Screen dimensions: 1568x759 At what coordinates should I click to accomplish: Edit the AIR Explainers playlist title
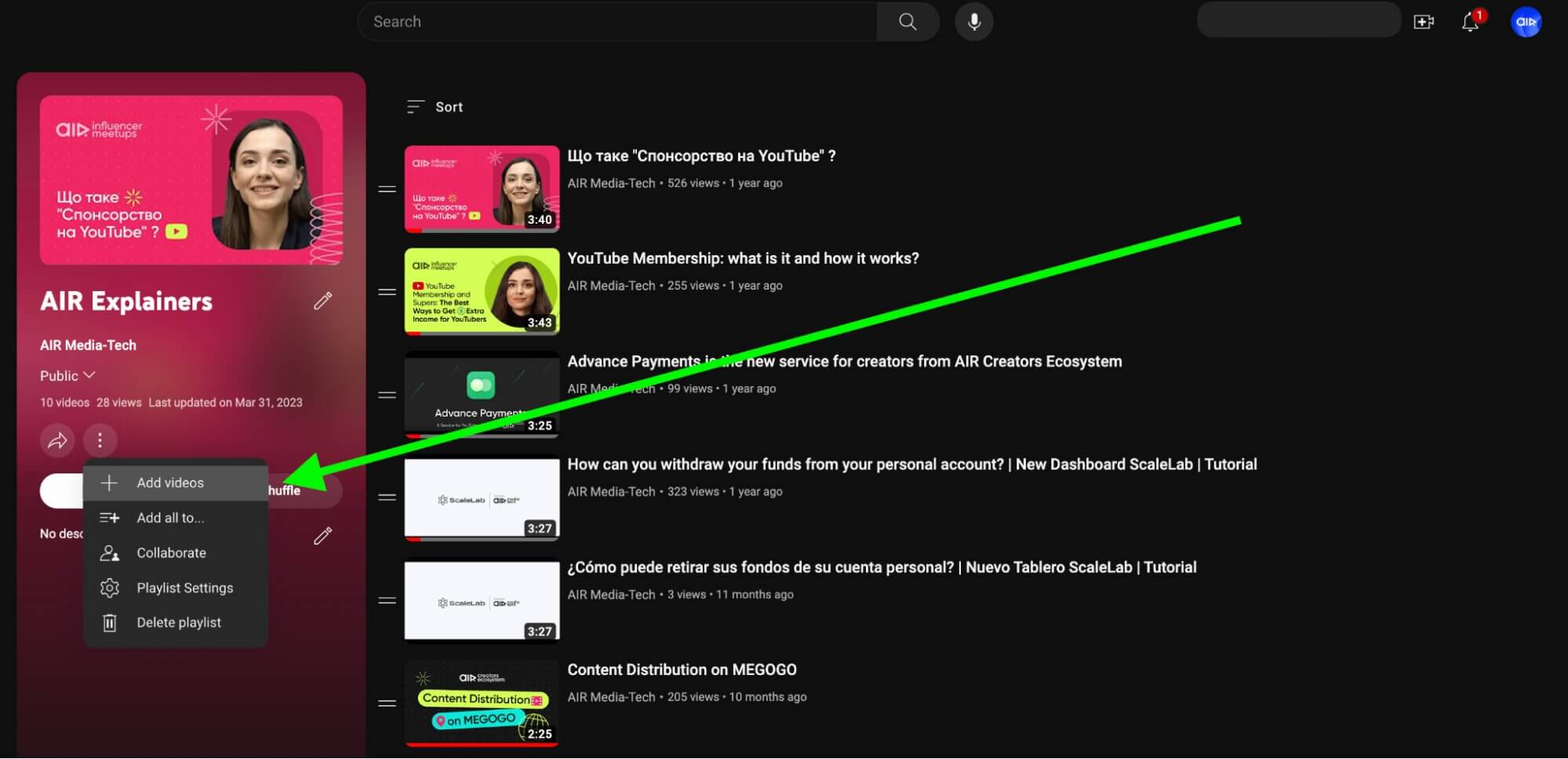[322, 301]
